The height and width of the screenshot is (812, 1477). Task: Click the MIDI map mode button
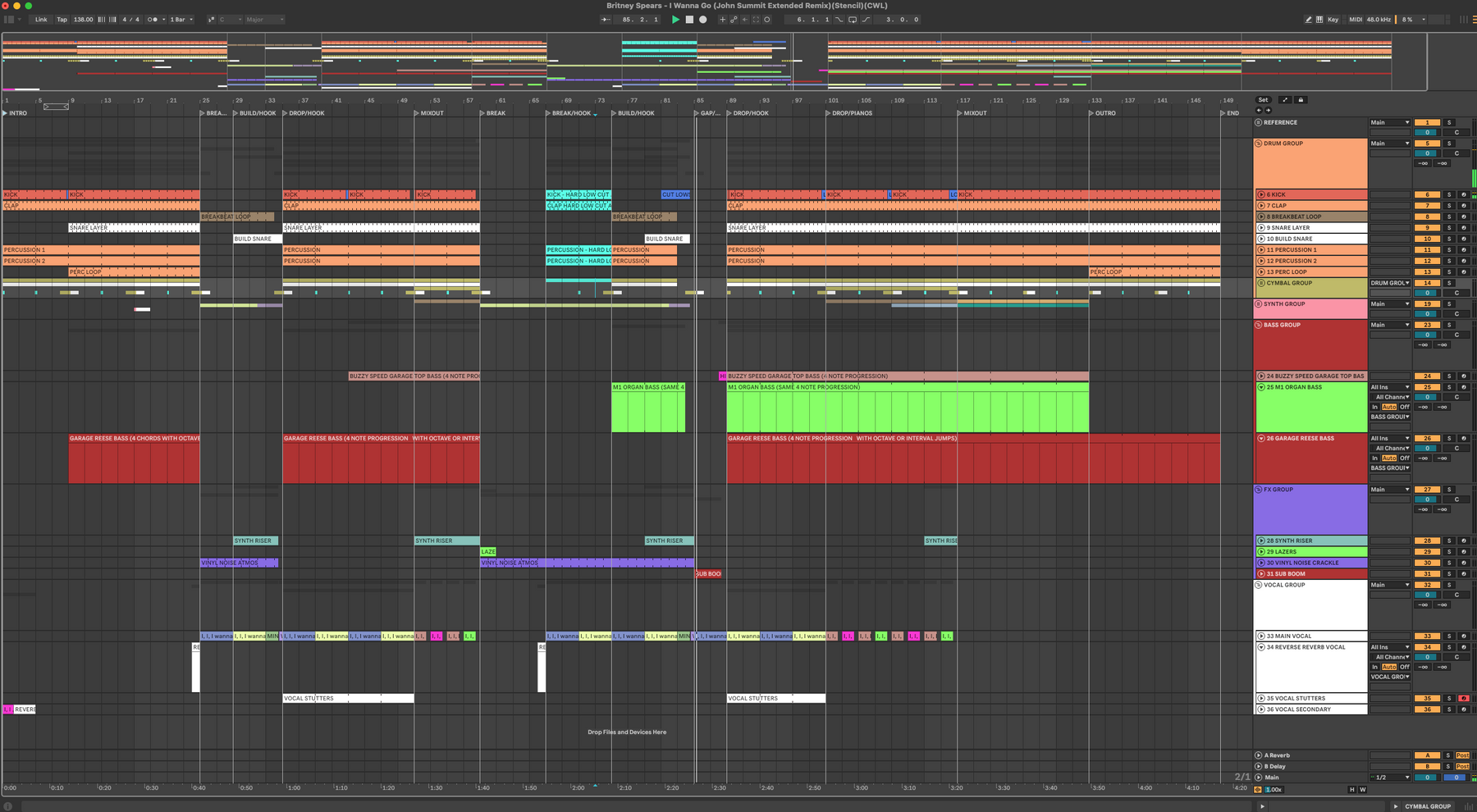click(1356, 20)
